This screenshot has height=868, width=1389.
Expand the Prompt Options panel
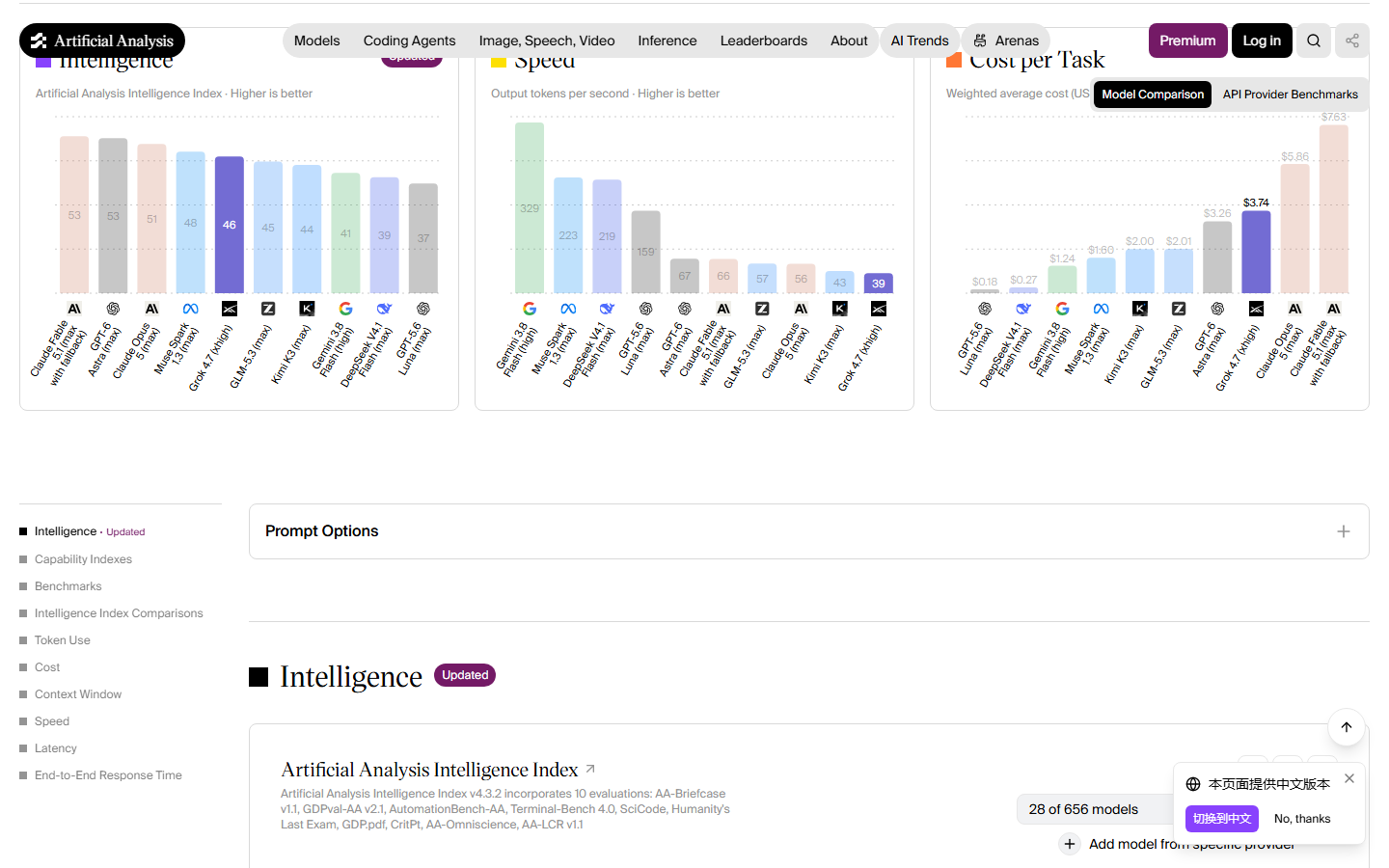tap(809, 531)
